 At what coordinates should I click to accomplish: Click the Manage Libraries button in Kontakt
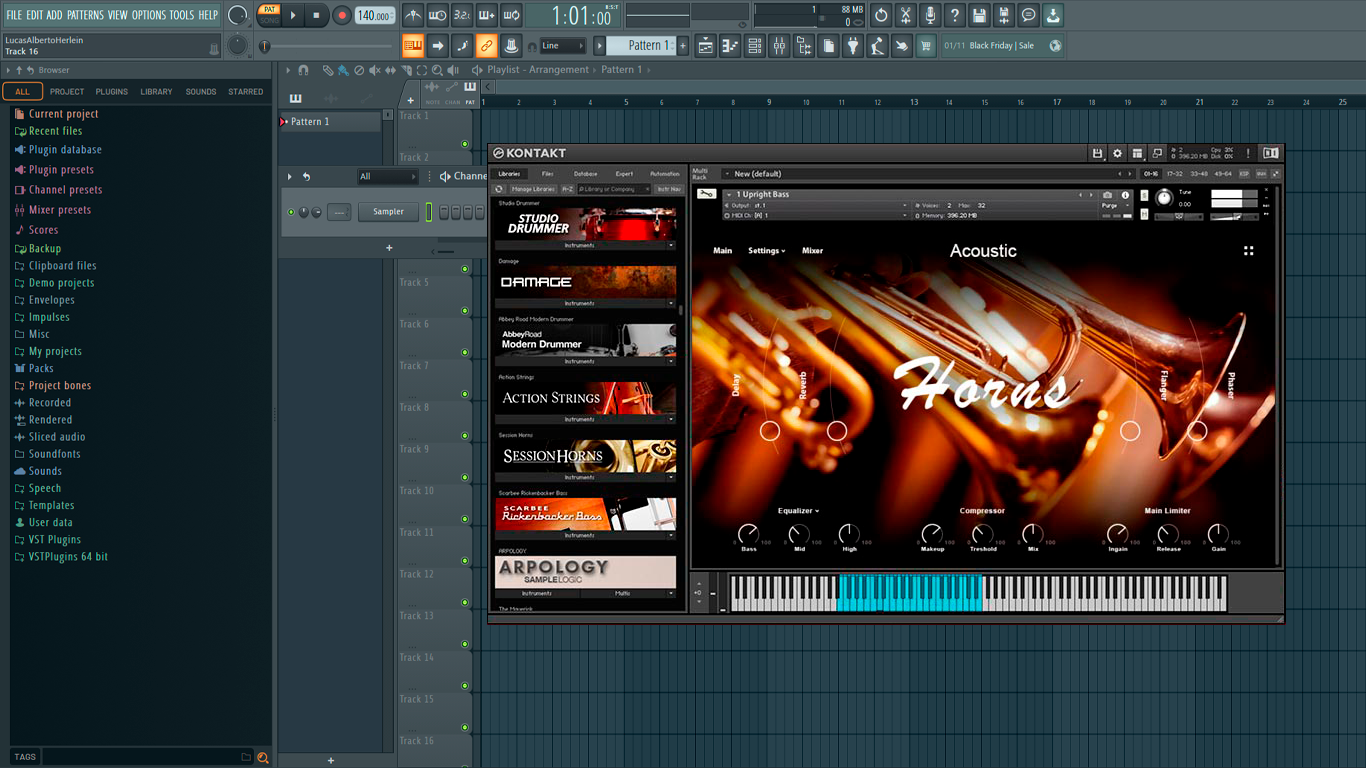(532, 189)
